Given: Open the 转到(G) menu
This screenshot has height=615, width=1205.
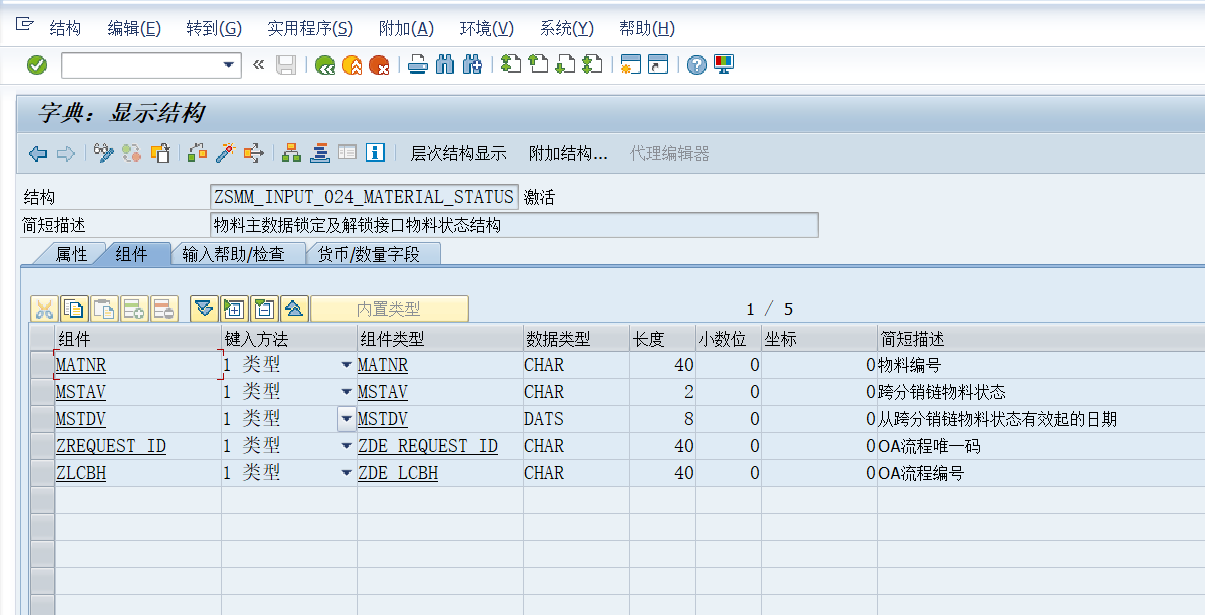Looking at the screenshot, I should point(214,29).
